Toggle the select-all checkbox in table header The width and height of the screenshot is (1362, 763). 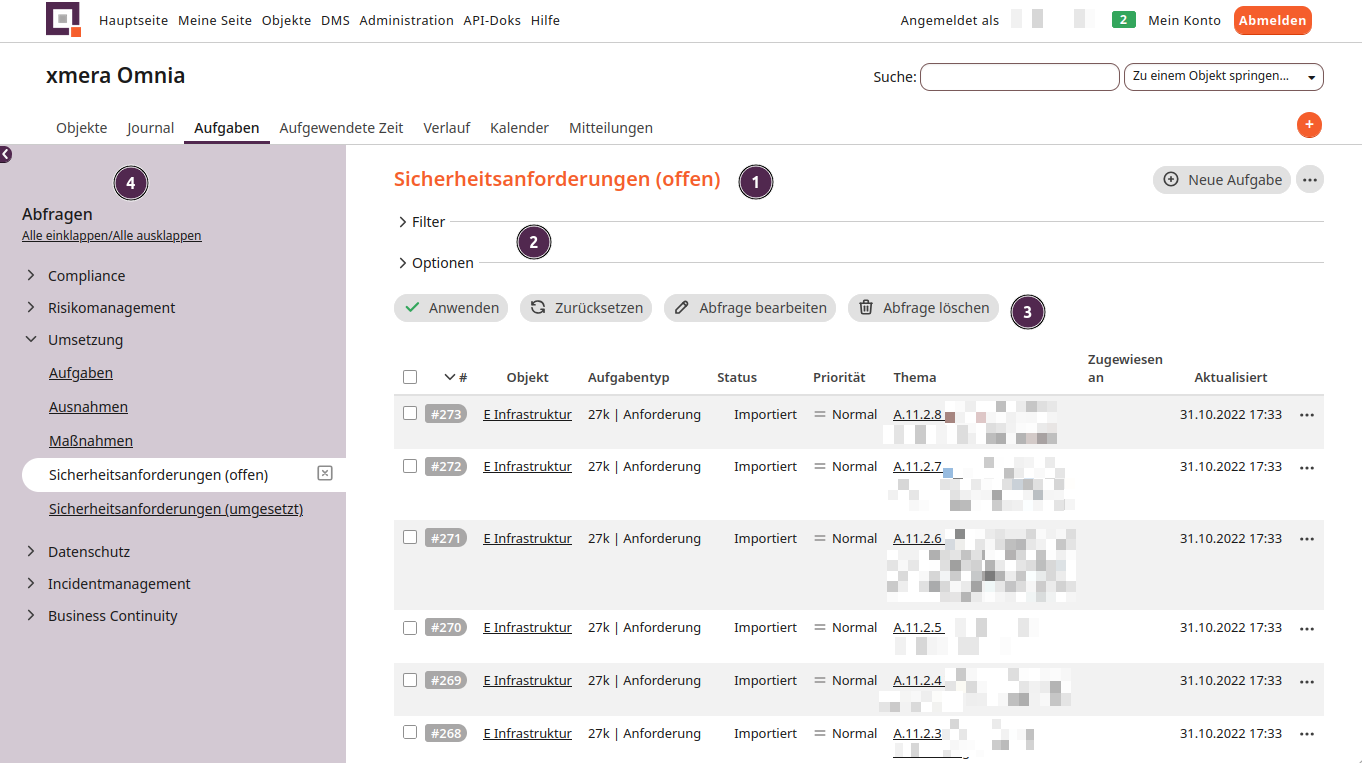pos(410,377)
